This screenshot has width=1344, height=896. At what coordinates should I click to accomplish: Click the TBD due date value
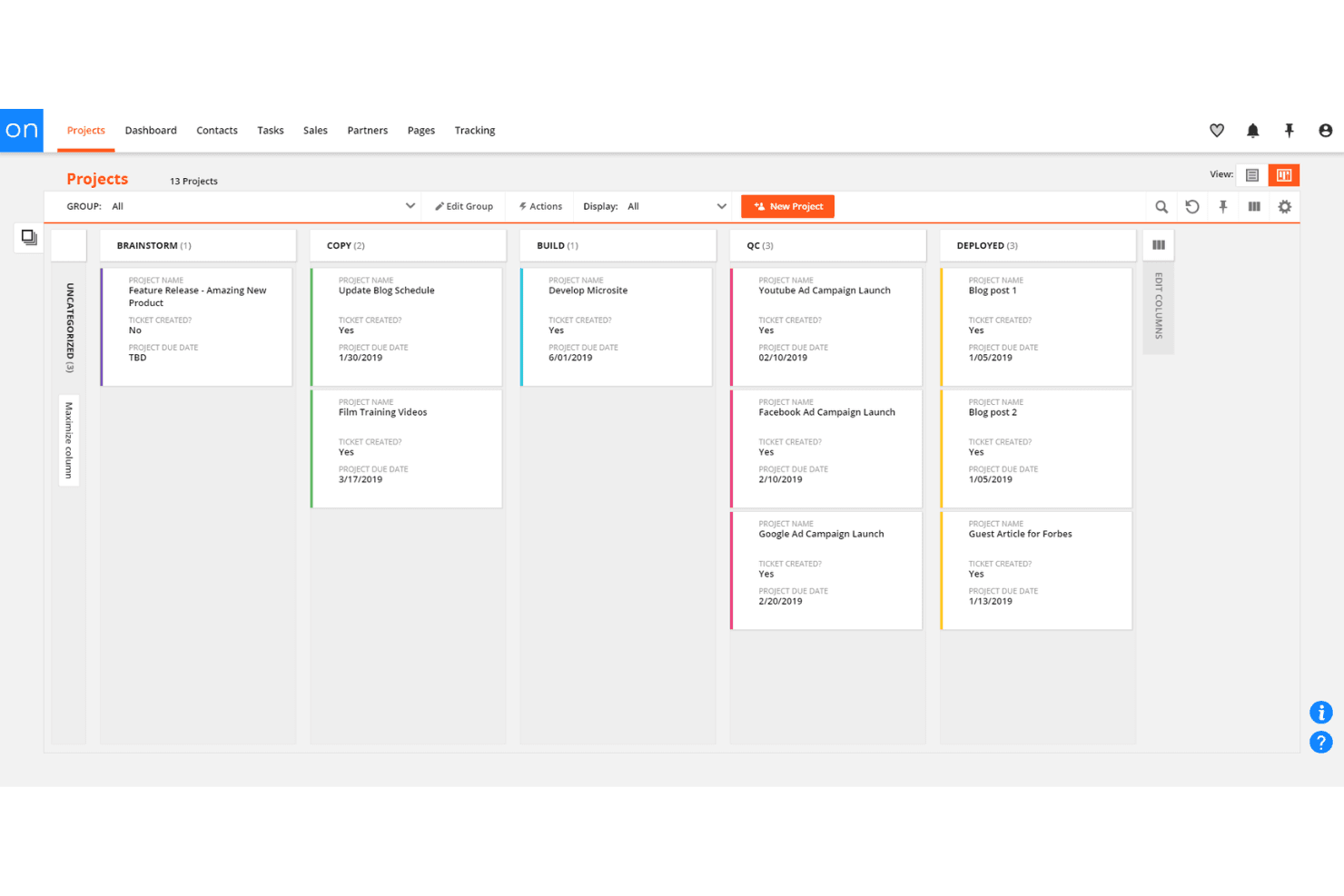click(x=137, y=358)
